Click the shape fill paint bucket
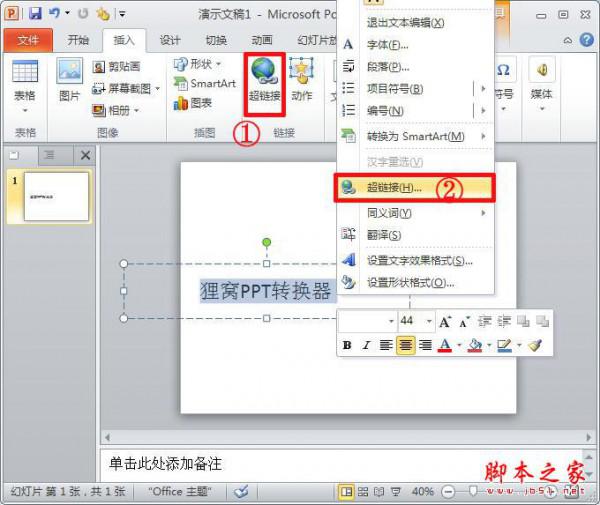Image resolution: width=600 pixels, height=505 pixels. click(x=474, y=345)
